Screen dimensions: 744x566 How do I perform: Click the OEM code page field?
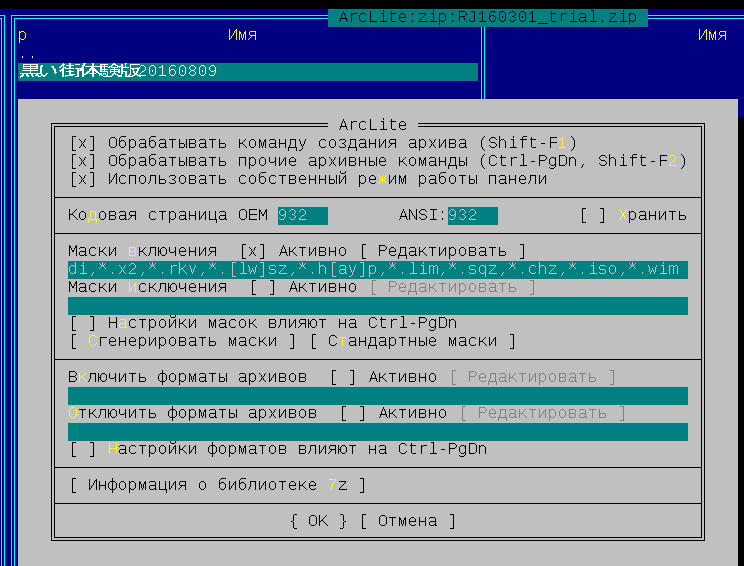tap(302, 215)
